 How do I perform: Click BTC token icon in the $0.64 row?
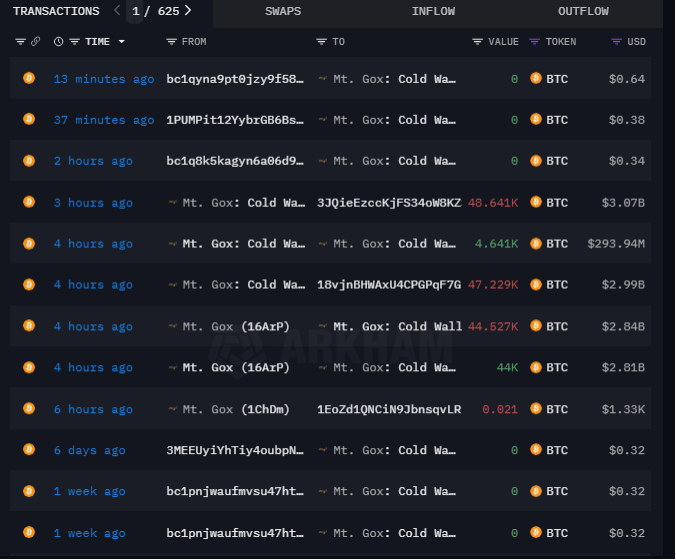(x=536, y=78)
